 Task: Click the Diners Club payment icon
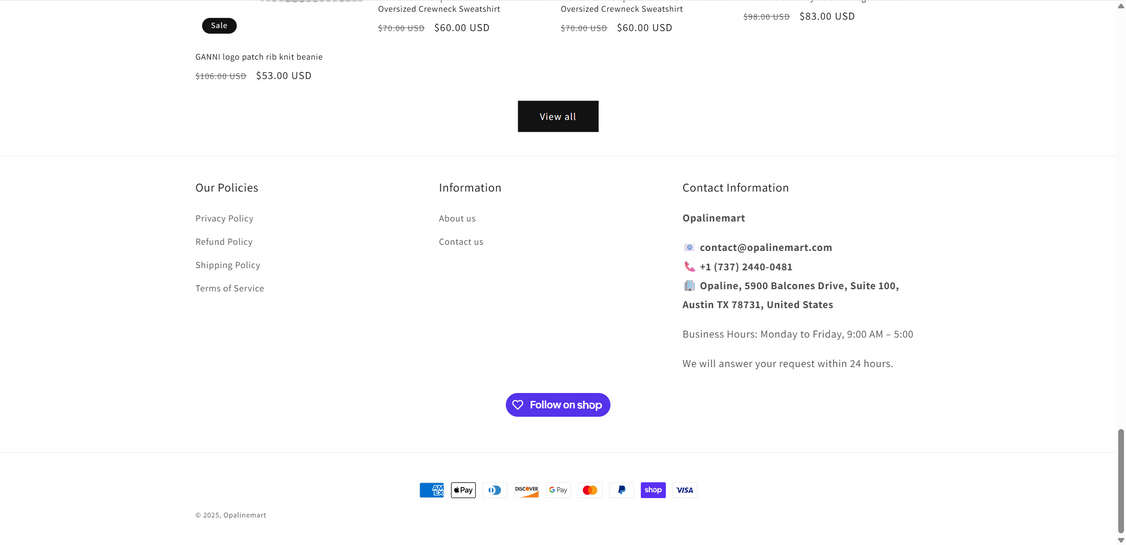495,490
